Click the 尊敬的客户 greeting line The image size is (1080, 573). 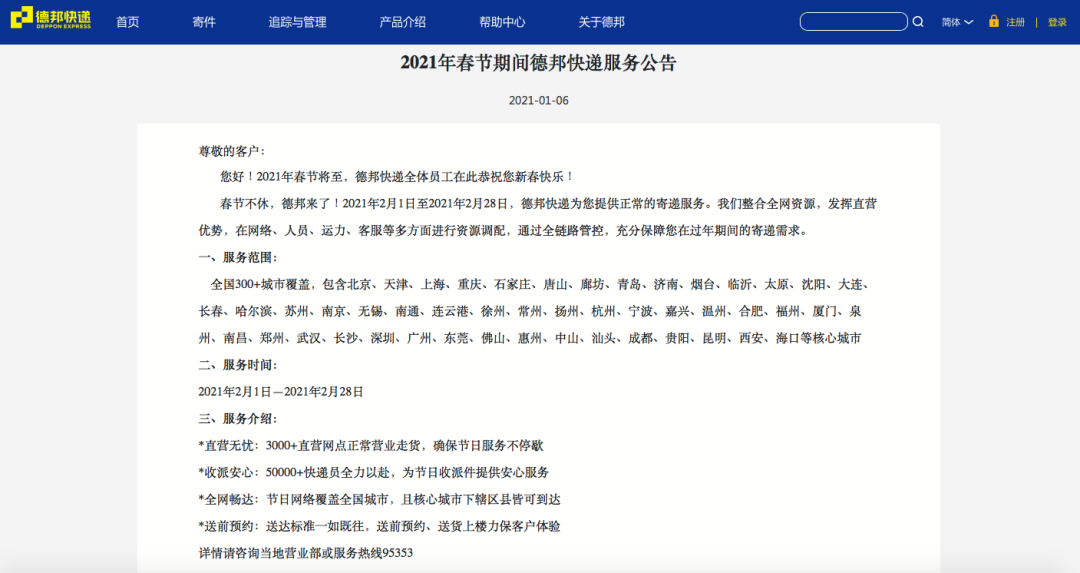coord(232,151)
